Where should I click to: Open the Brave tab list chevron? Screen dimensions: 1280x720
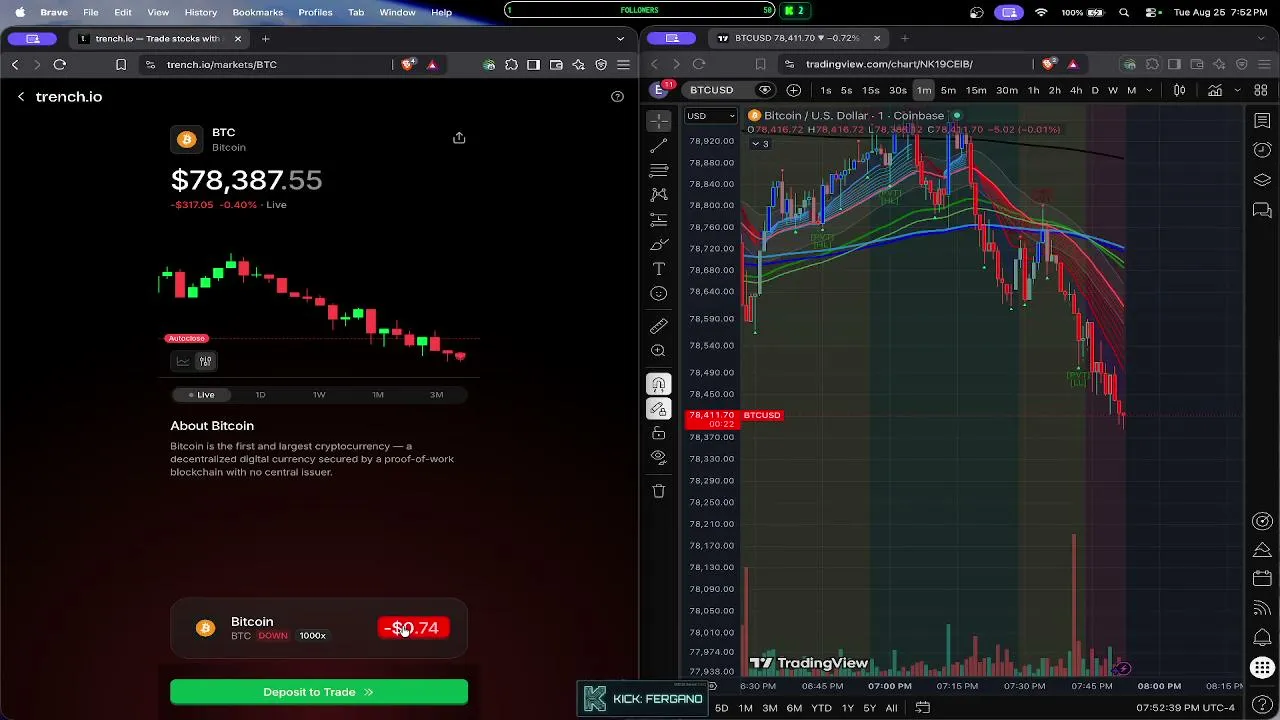[x=620, y=38]
